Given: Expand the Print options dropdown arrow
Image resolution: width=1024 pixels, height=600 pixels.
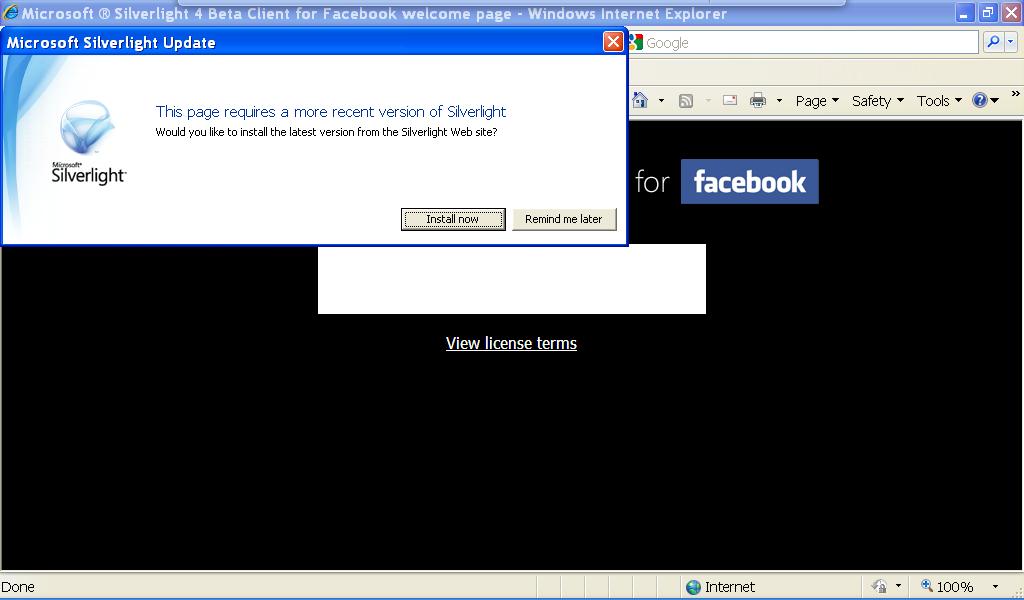Looking at the screenshot, I should pos(779,101).
